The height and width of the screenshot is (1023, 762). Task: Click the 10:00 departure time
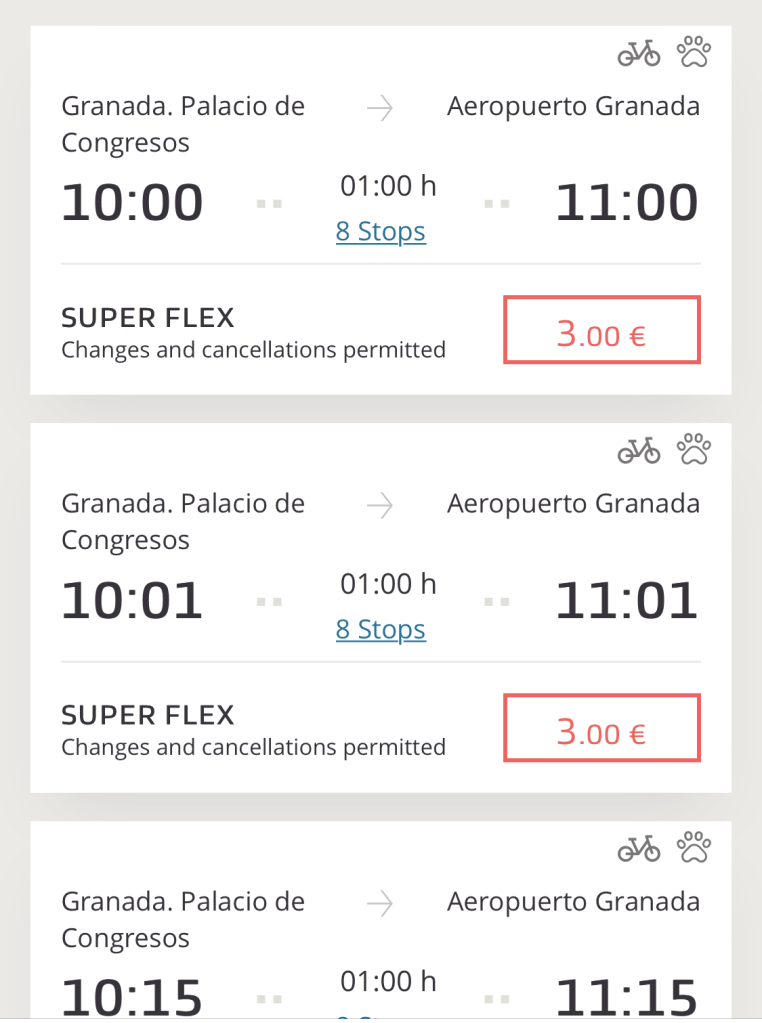(132, 203)
